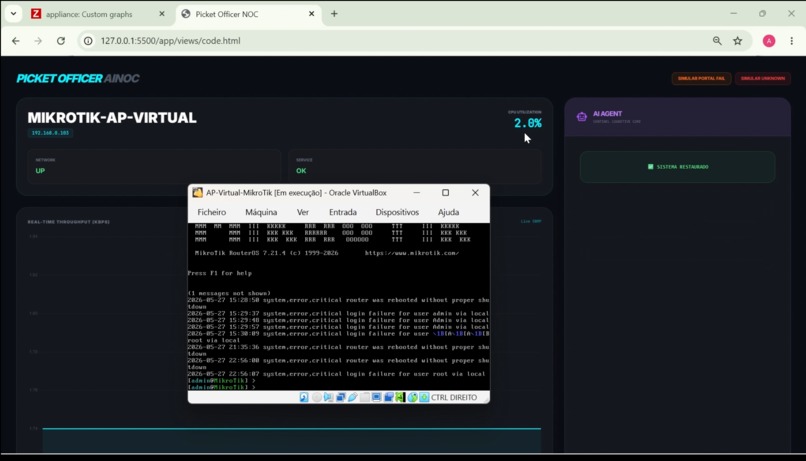The image size is (806, 461).
Task: Close the Picket Officer NOC tab
Action: (x=312, y=14)
